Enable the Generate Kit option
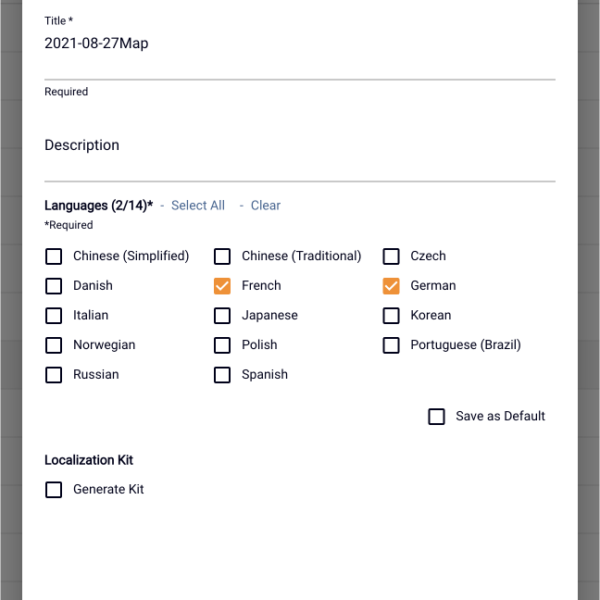The width and height of the screenshot is (600, 600). coord(54,490)
